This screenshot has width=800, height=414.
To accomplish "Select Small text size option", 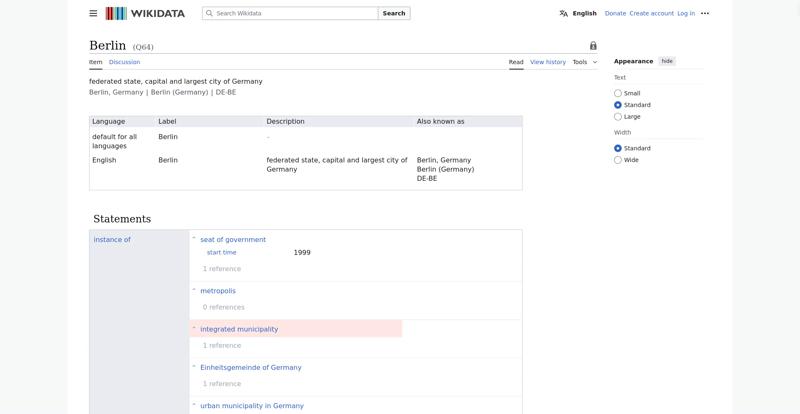I will tap(618, 93).
